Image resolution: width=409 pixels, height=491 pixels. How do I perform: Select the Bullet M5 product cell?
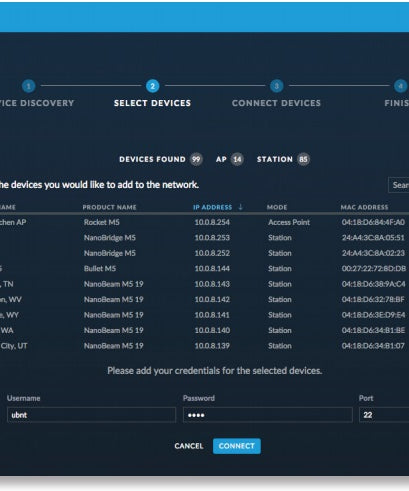tap(100, 268)
